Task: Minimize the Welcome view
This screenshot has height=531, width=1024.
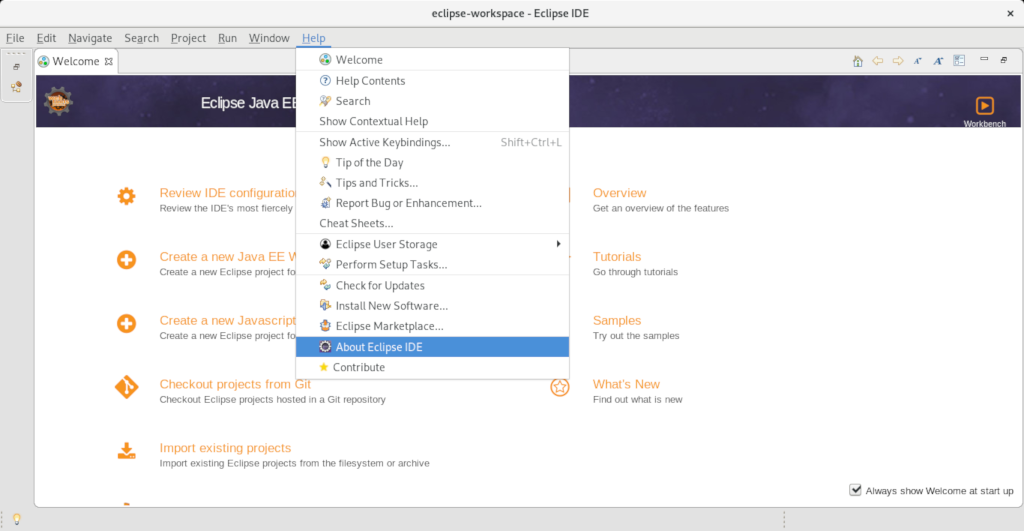Action: pos(984,59)
